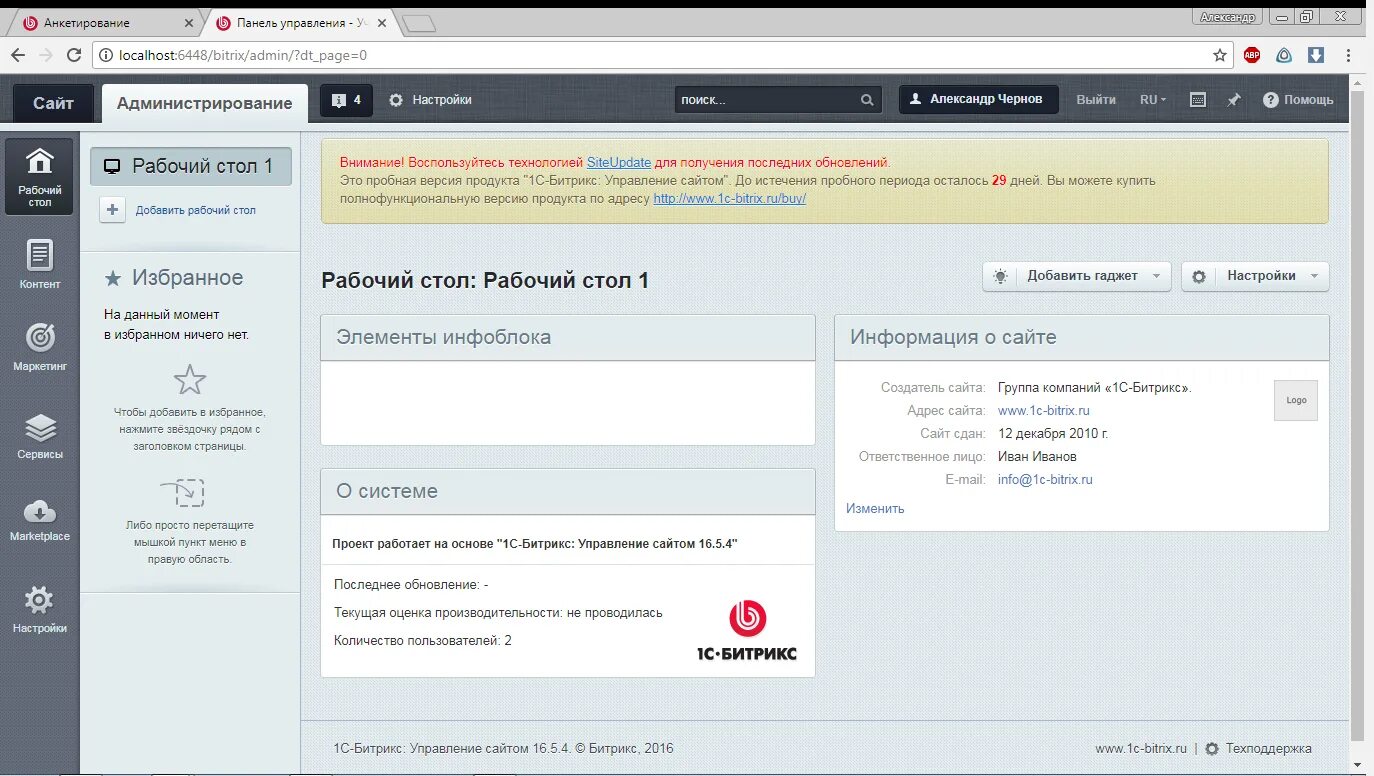Click the Добавить гаджет button
1374x776 pixels.
tap(1076, 276)
